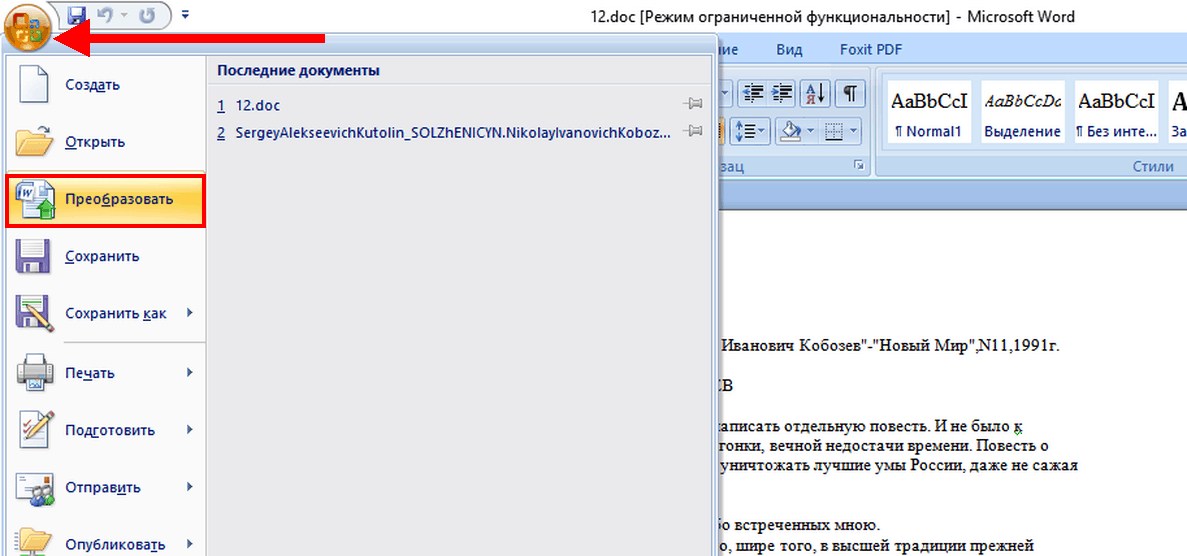Screen dimensions: 1187x556
Task: Increase paragraph indent
Action: [783, 93]
